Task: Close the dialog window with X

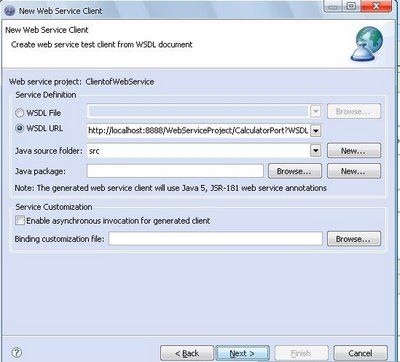Action: (376, 6)
